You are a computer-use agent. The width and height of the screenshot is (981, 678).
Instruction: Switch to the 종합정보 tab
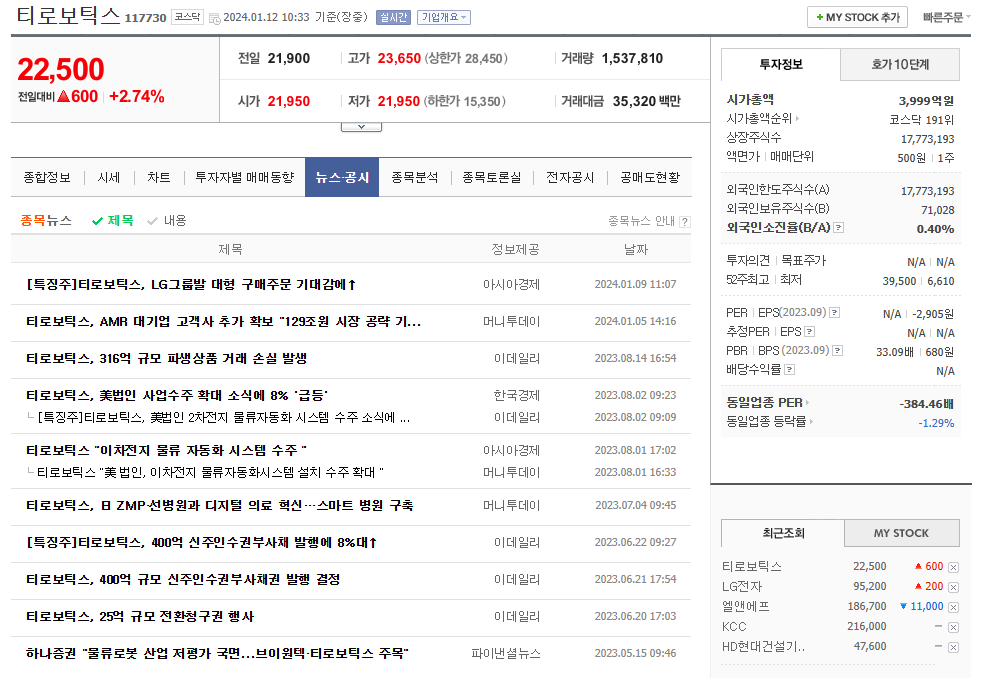pyautogui.click(x=47, y=178)
